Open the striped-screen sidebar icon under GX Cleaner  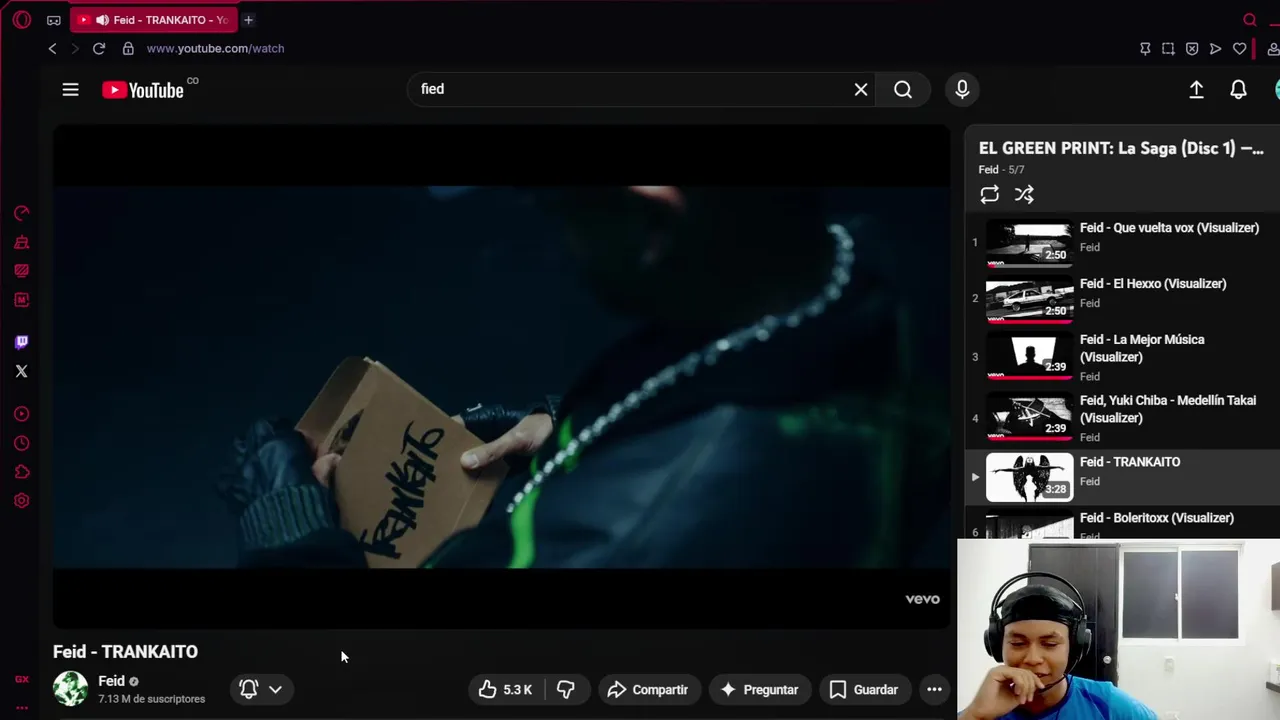click(x=21, y=271)
